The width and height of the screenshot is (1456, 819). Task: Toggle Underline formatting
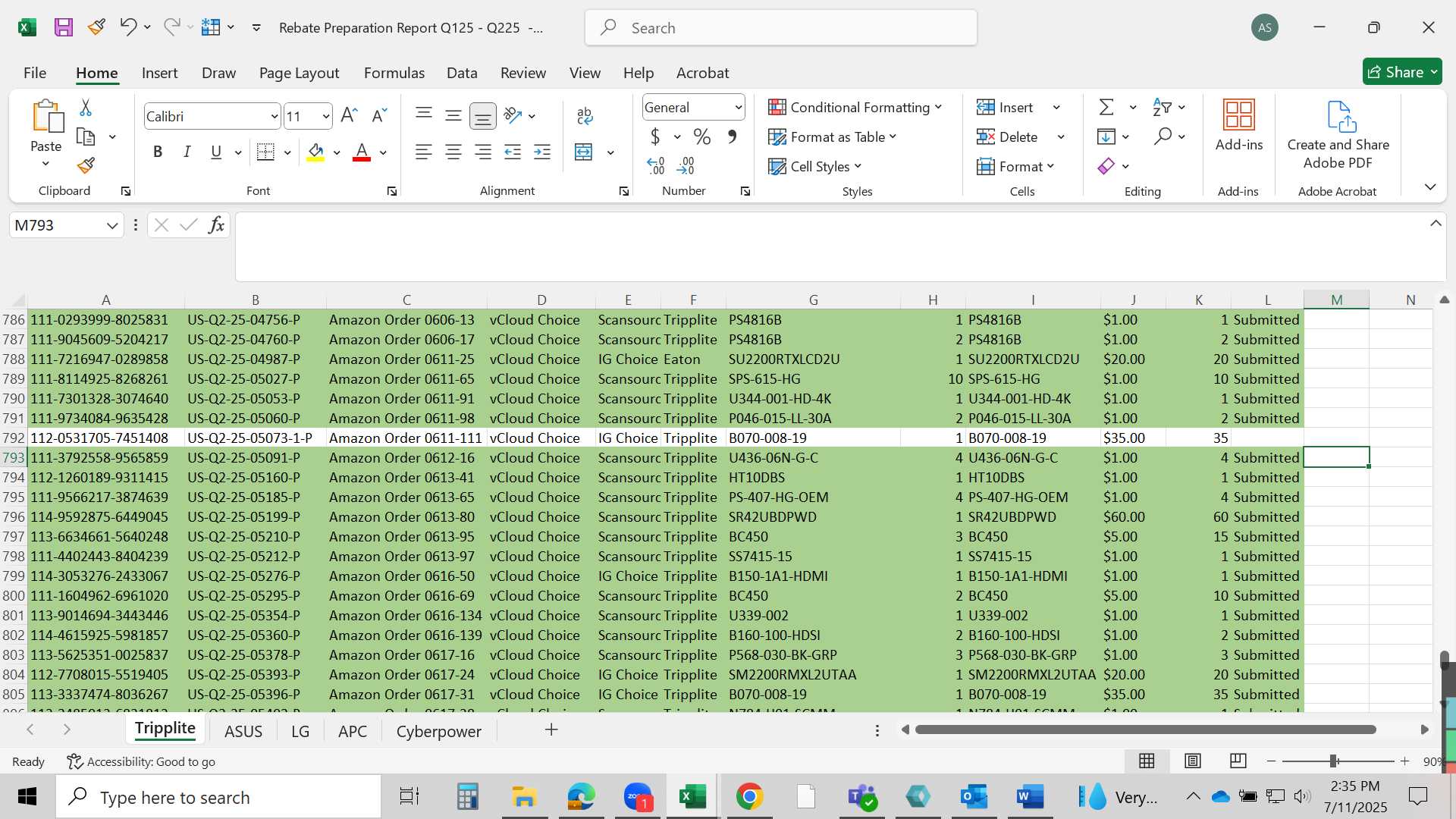(216, 152)
